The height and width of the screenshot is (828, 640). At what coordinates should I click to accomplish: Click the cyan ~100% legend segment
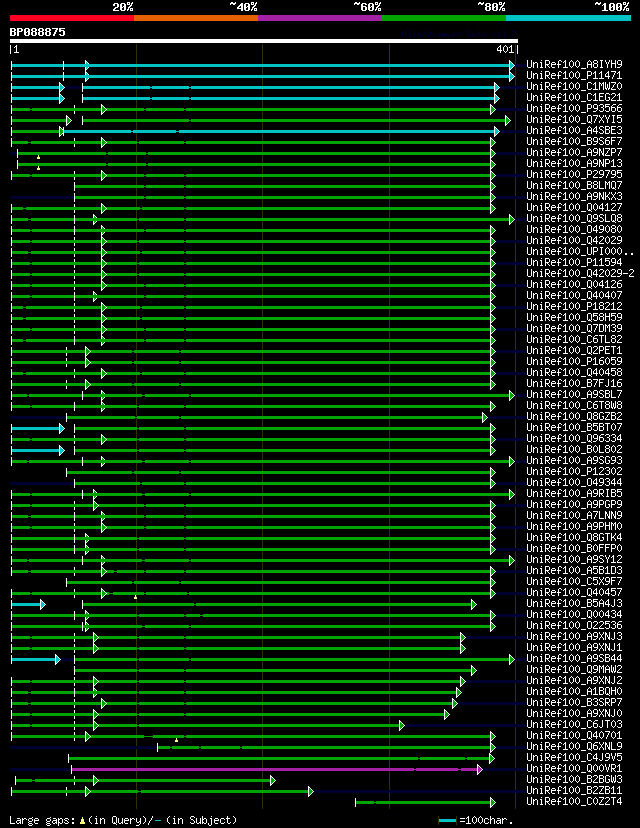(568, 18)
